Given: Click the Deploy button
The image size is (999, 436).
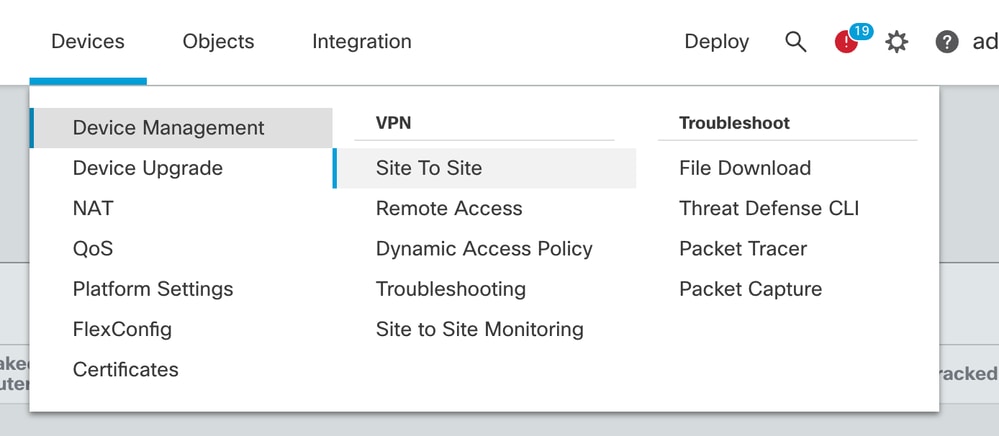Looking at the screenshot, I should click(x=717, y=41).
